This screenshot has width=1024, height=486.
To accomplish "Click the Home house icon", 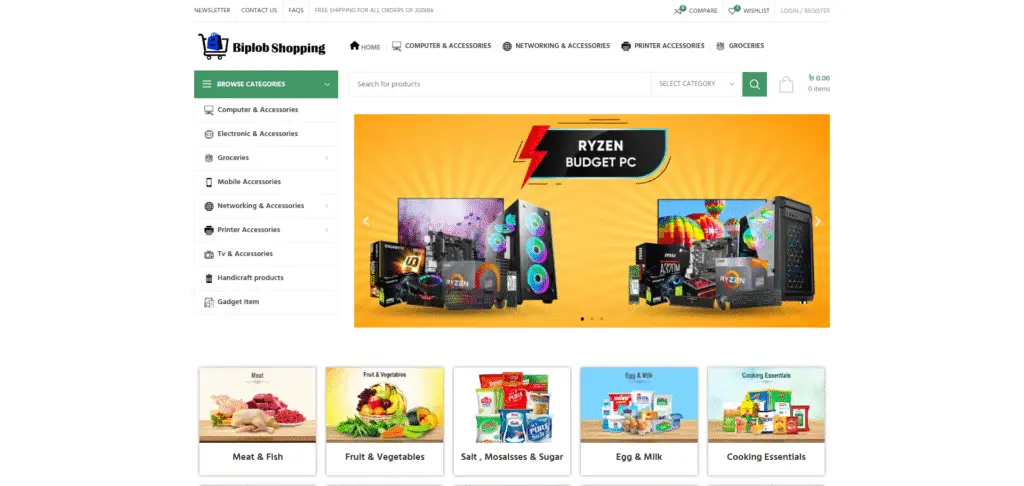I will (355, 46).
